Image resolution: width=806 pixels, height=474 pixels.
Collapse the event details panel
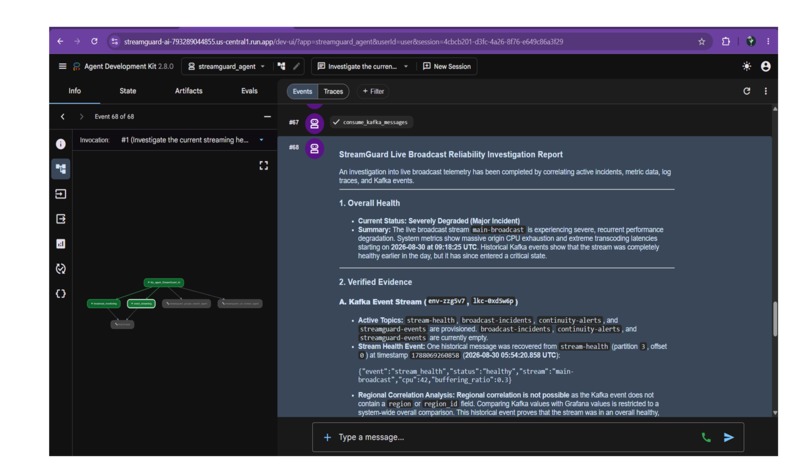[x=267, y=117]
